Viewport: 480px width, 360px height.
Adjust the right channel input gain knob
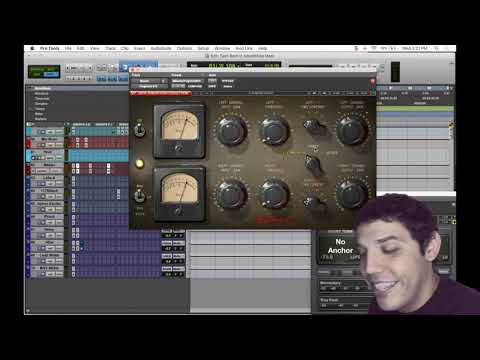pyautogui.click(x=232, y=194)
